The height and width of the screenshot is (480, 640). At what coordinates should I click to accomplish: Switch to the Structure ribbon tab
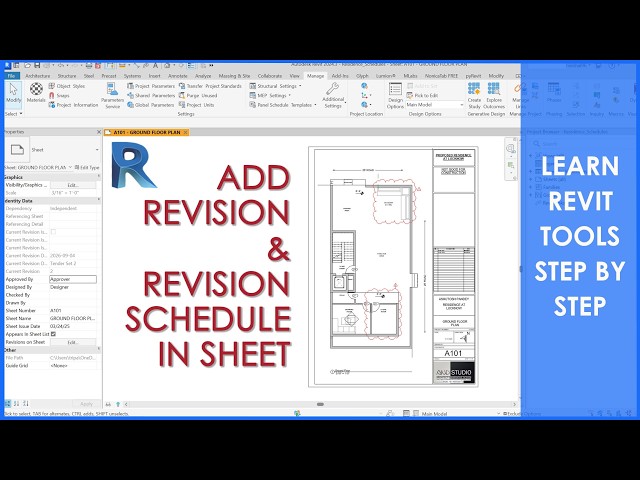click(67, 76)
